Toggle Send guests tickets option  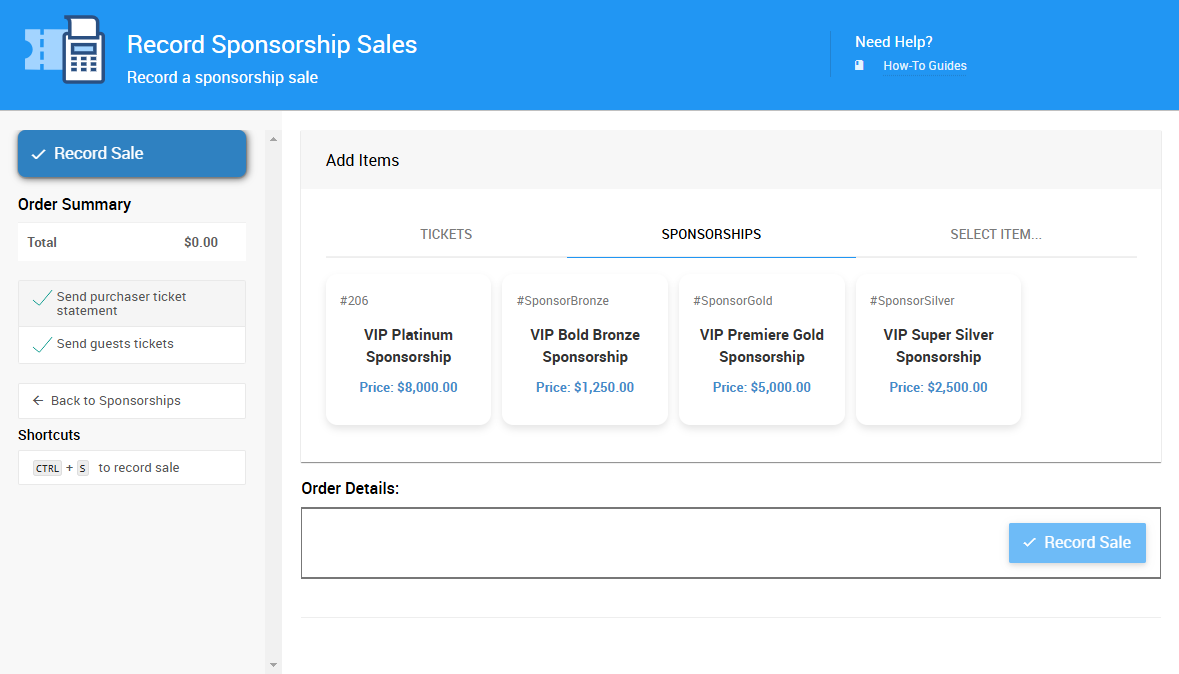132,344
